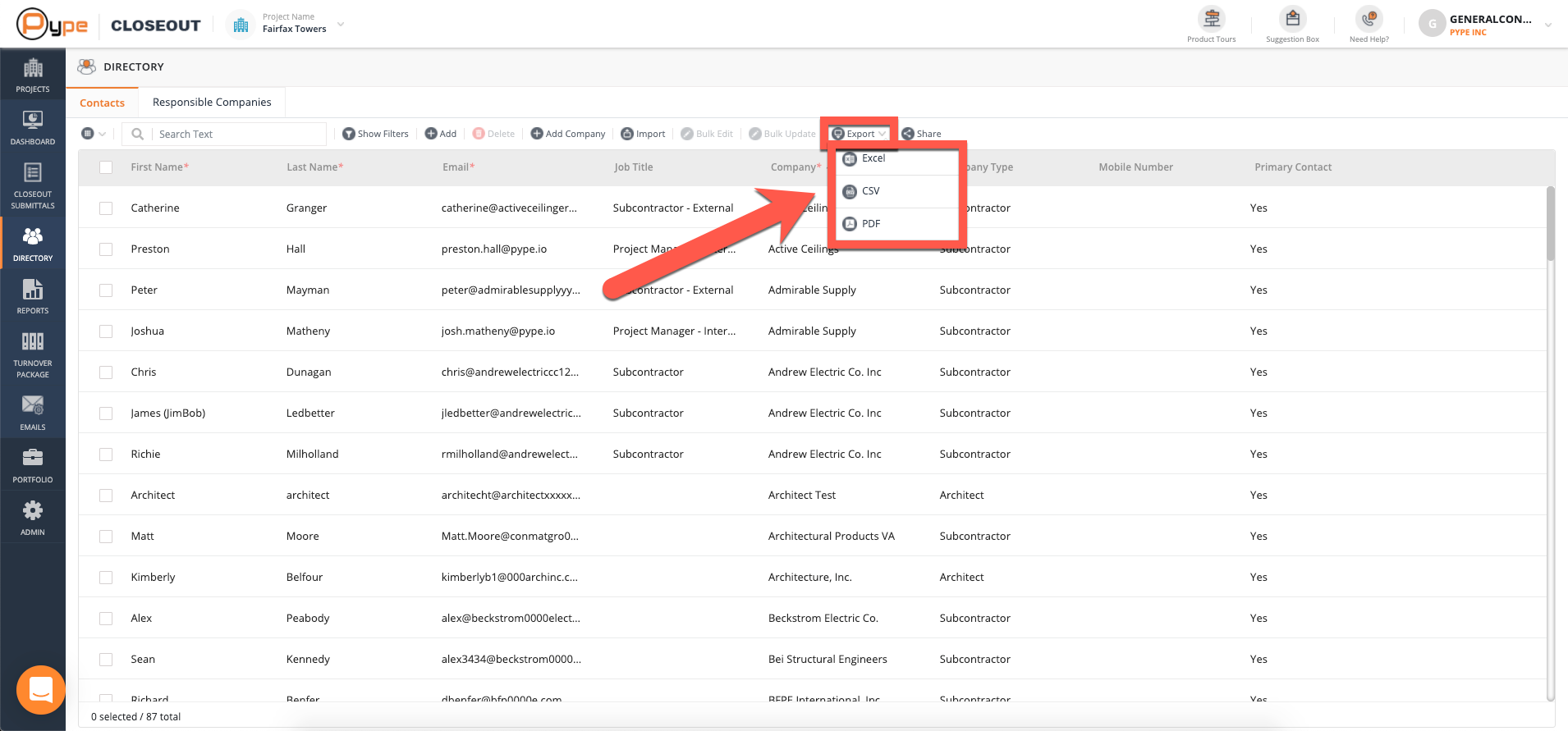Open the chat support bubble

coord(41,690)
